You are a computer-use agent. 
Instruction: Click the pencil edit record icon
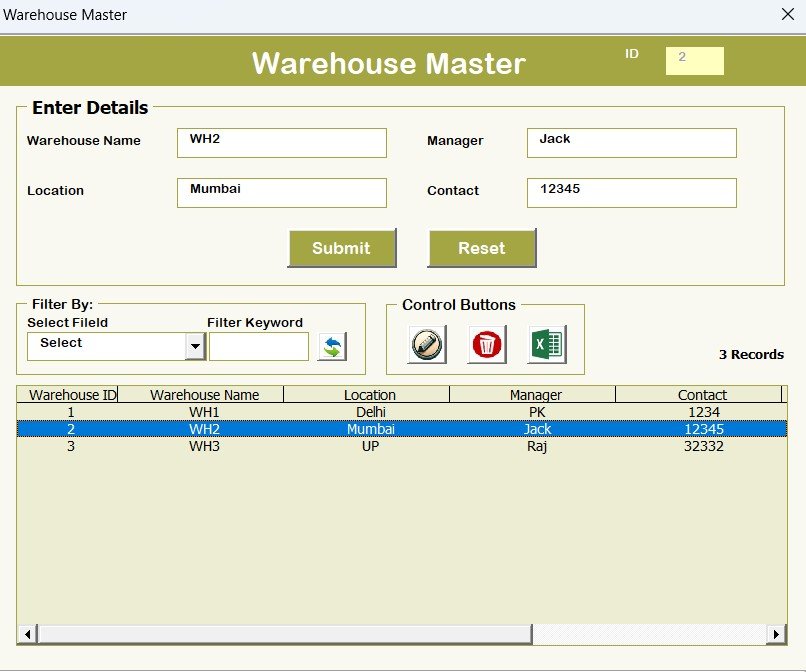point(426,345)
